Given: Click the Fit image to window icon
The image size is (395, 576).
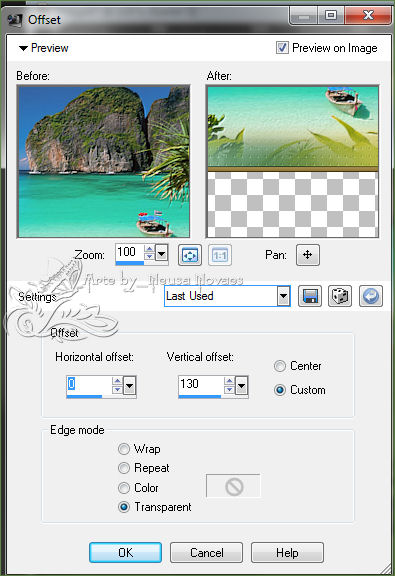Looking at the screenshot, I should point(190,255).
